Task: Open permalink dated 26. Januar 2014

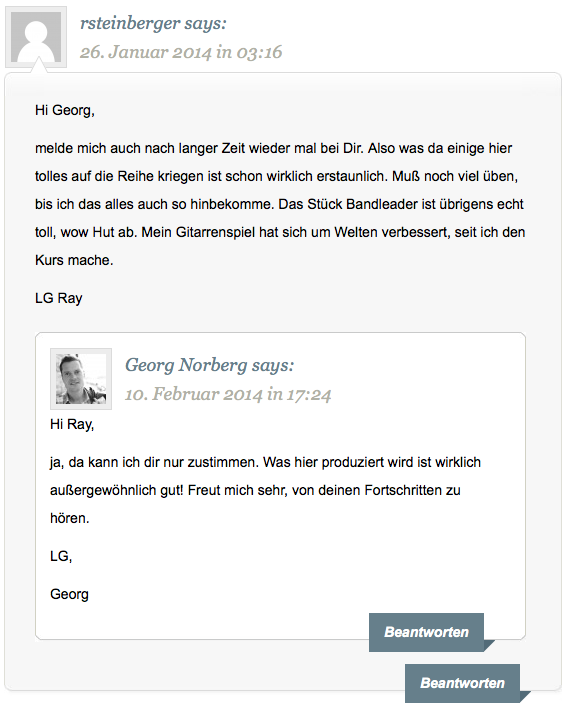Action: [x=181, y=52]
